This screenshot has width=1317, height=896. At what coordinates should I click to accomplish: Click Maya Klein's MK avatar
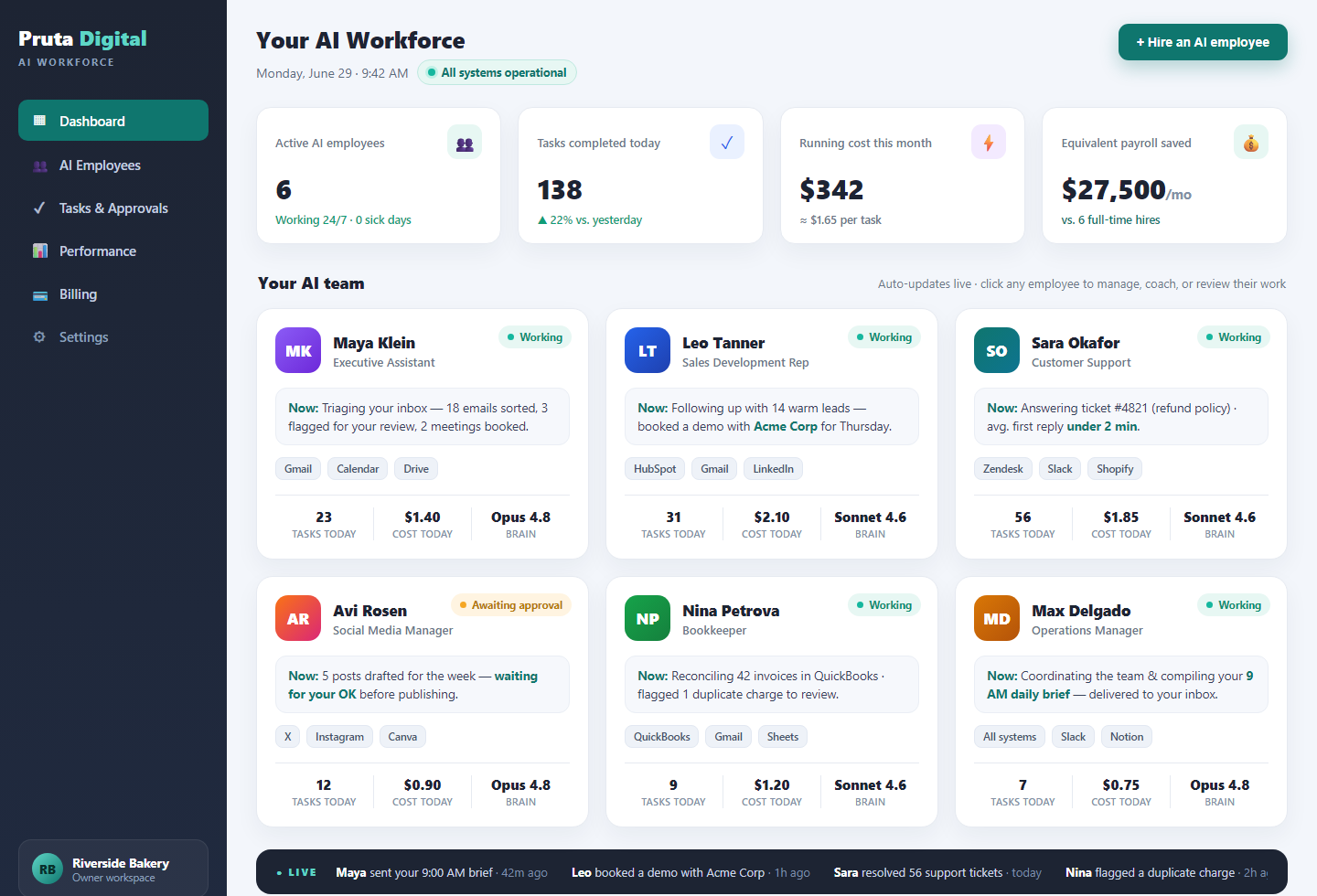[x=298, y=350]
